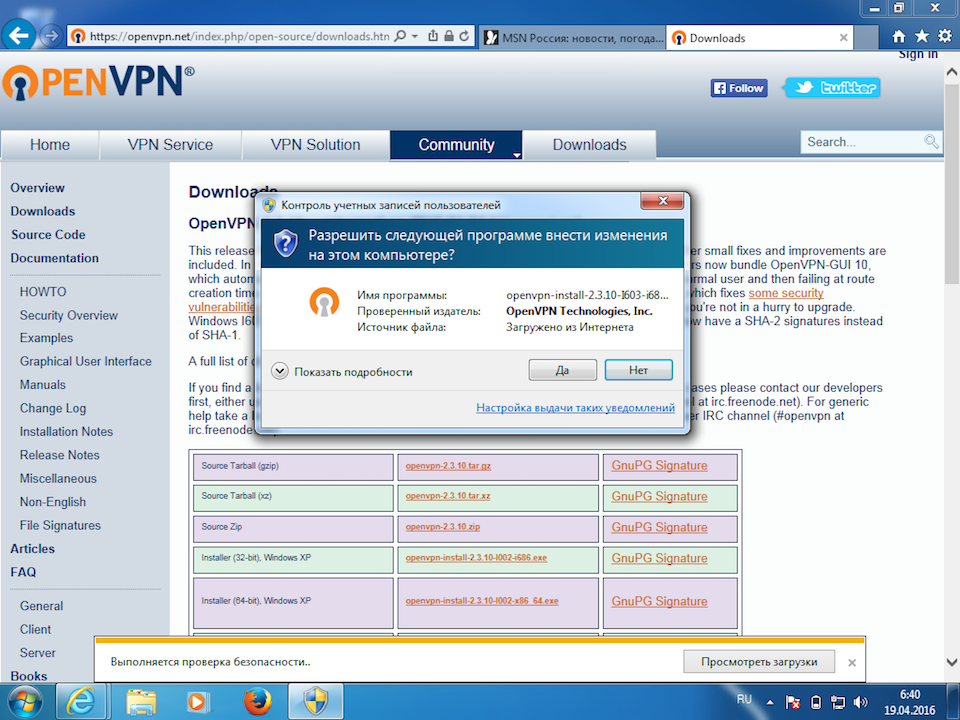
Task: Open HOWTO sidebar link
Action: point(43,292)
